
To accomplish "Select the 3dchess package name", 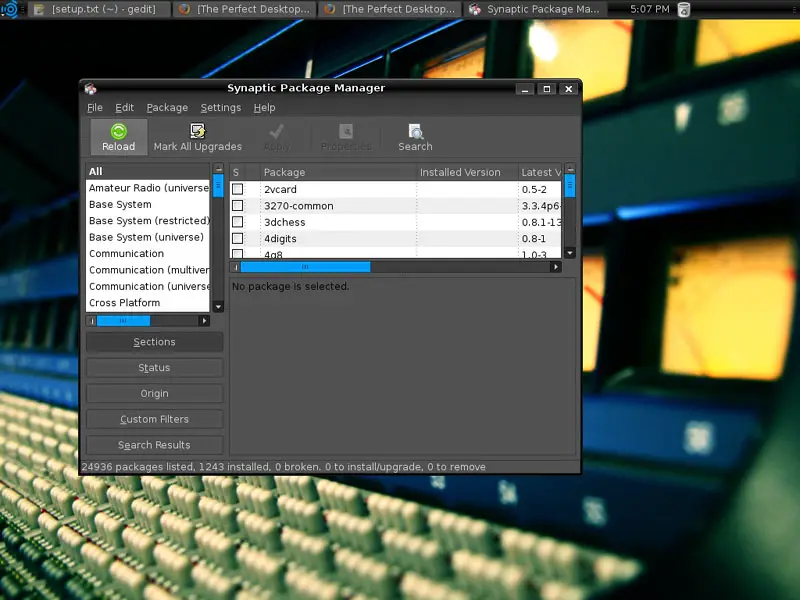I will pos(285,222).
